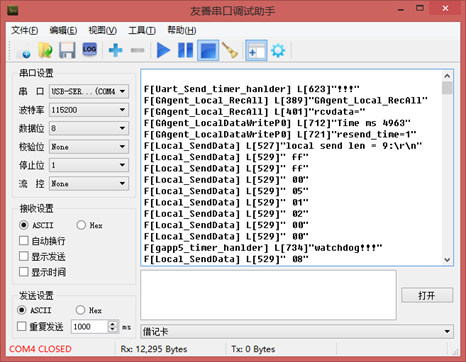This screenshot has height=362, width=466.
Task: Open file with the folder icon
Action: tap(45, 50)
